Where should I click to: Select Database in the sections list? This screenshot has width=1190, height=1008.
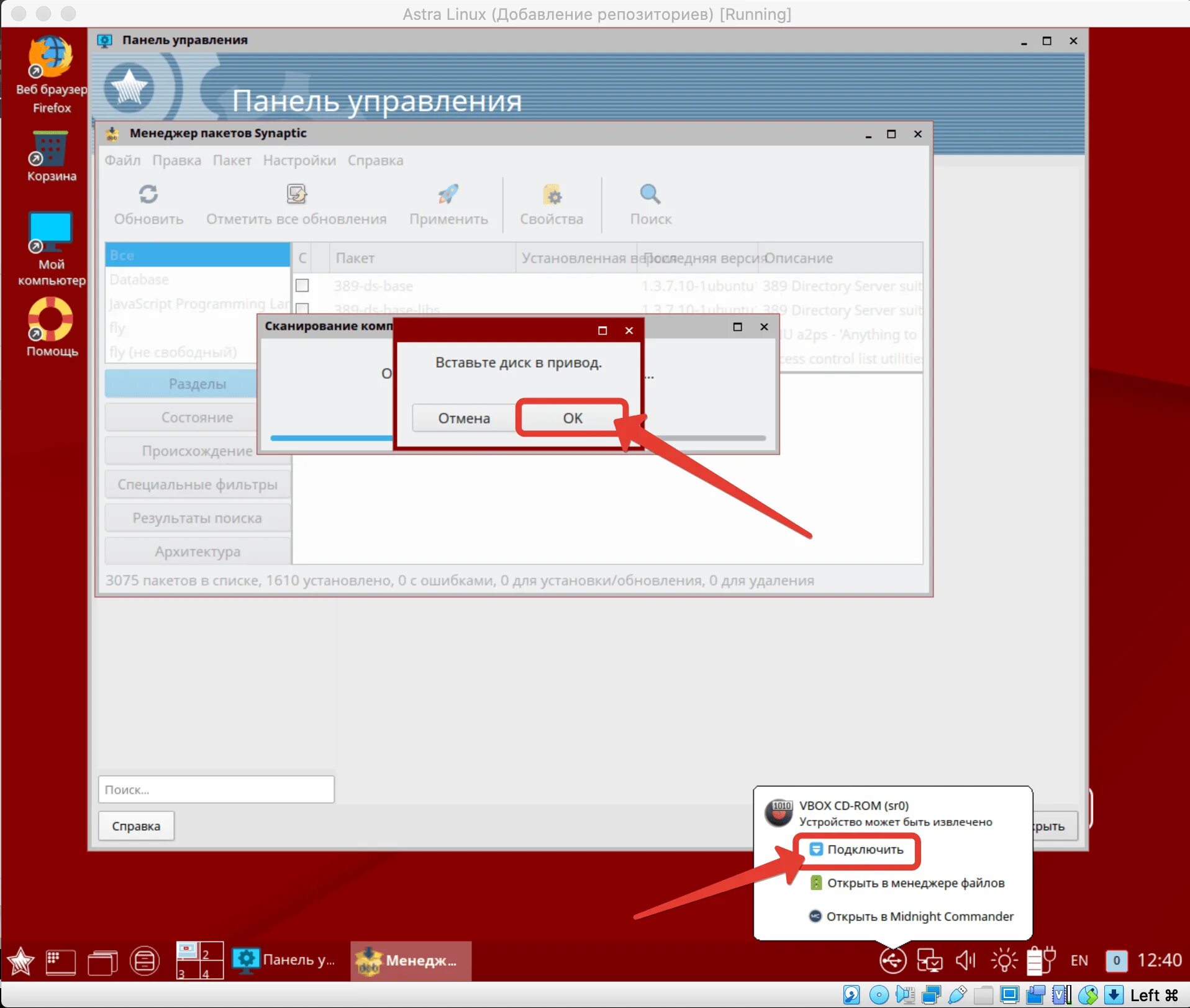coord(198,279)
